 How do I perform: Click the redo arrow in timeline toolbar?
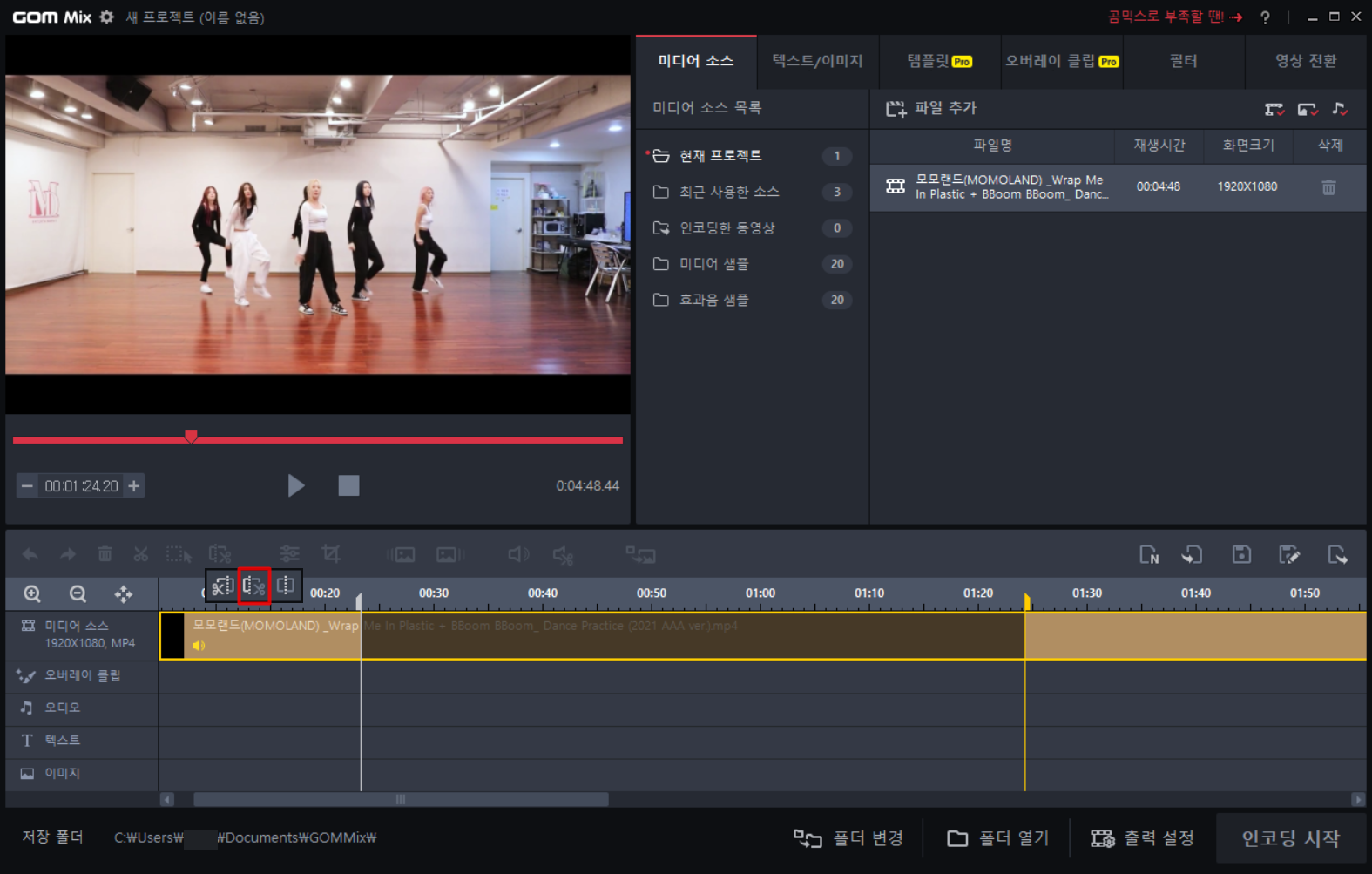[x=67, y=554]
